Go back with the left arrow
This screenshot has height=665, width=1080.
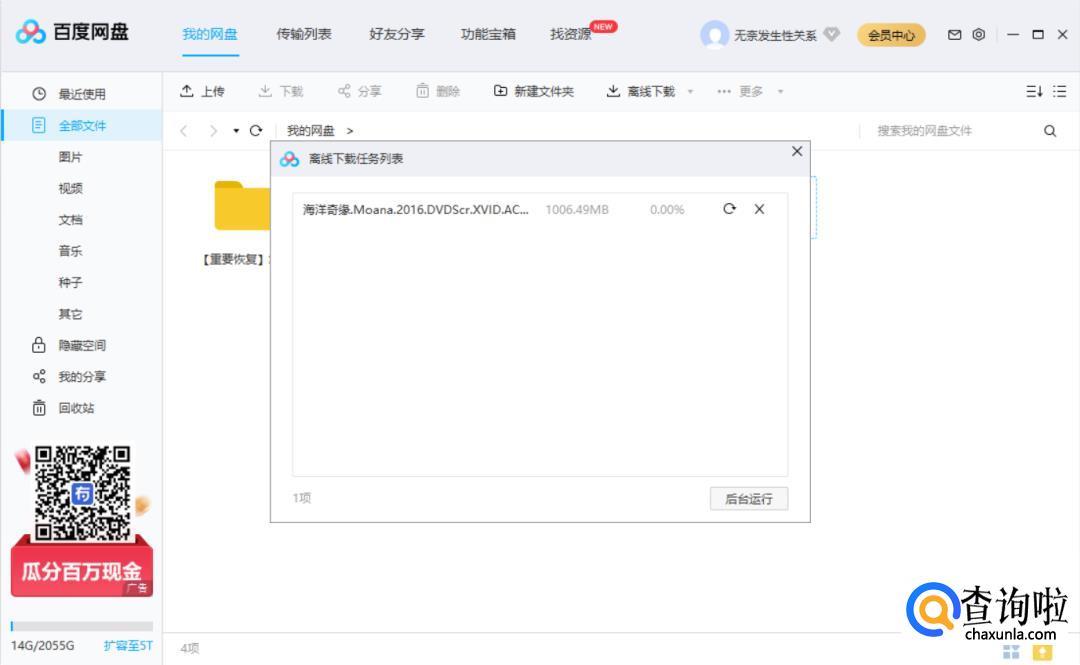tap(183, 130)
